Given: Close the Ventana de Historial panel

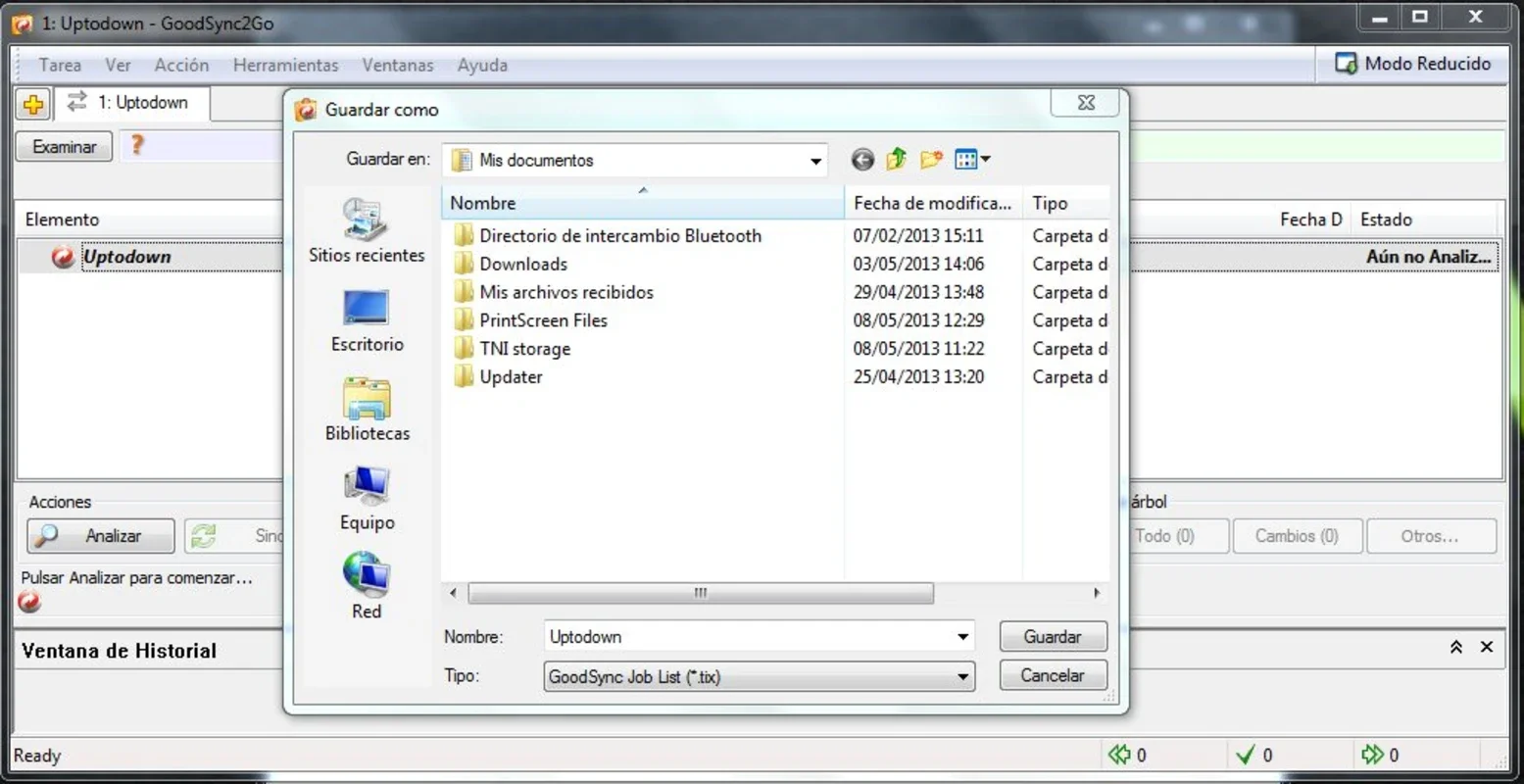Looking at the screenshot, I should tap(1487, 647).
